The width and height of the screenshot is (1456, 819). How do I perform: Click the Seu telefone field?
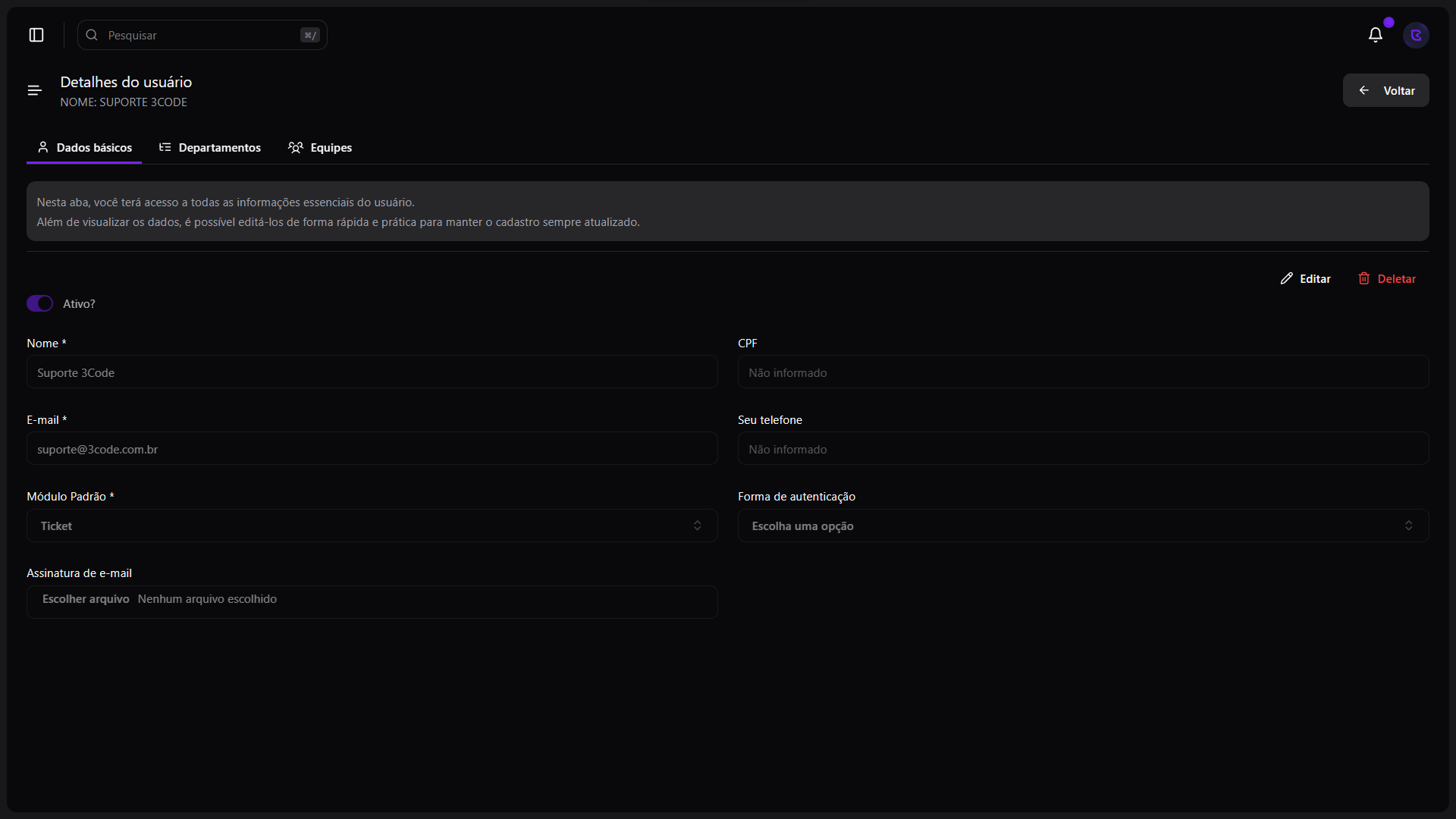(x=1083, y=449)
